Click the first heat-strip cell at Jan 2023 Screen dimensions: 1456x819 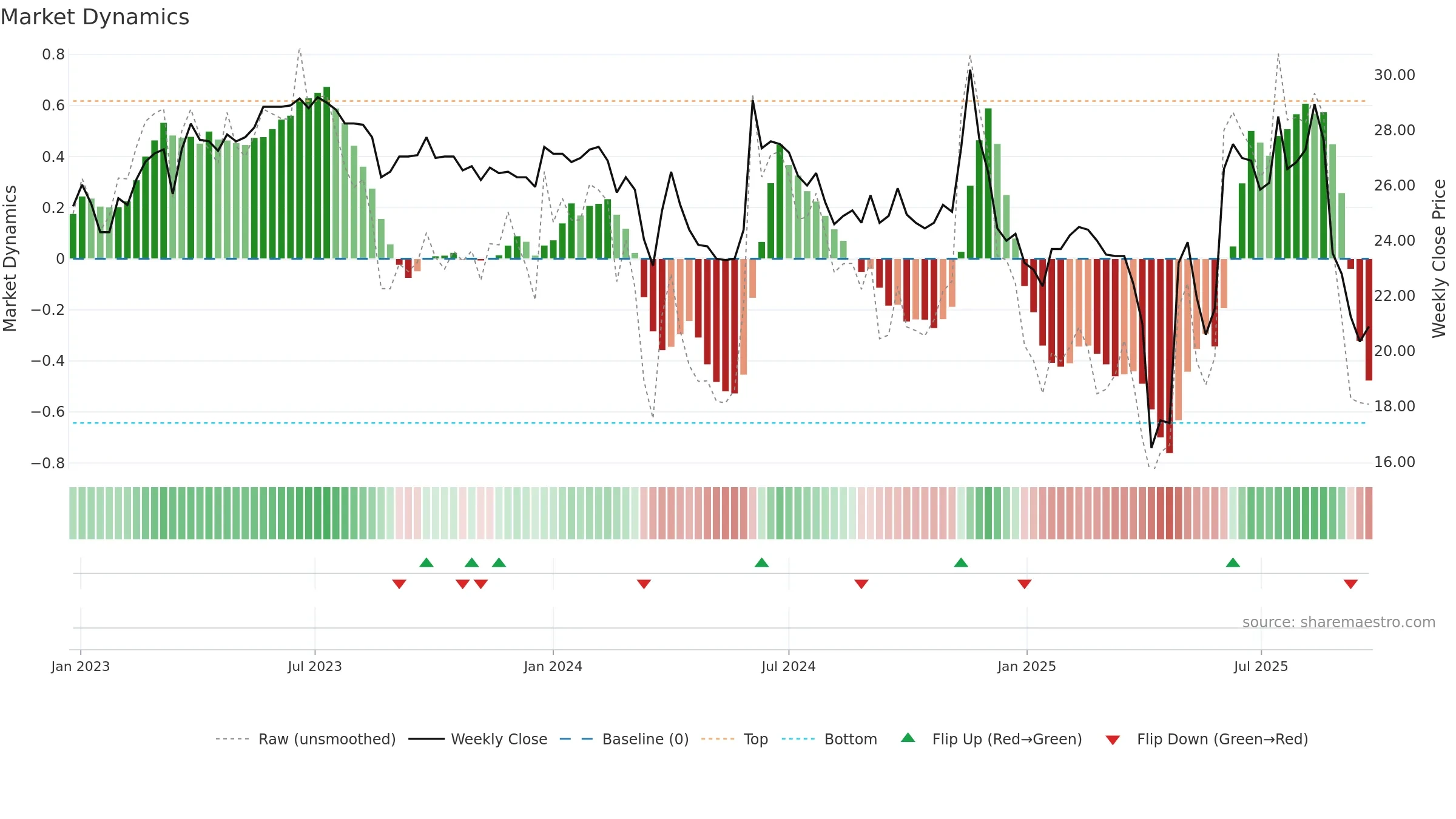pos(73,513)
